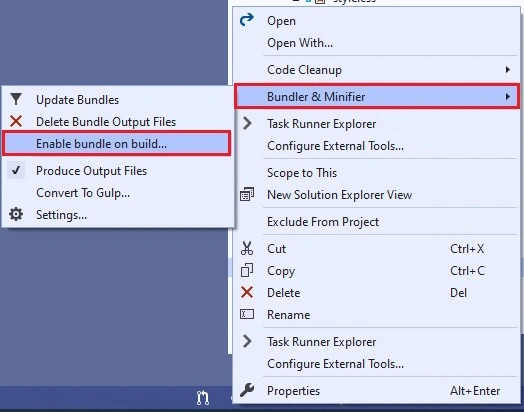Image resolution: width=524 pixels, height=412 pixels.
Task: Click the git branch icon in status bar
Action: click(x=203, y=398)
